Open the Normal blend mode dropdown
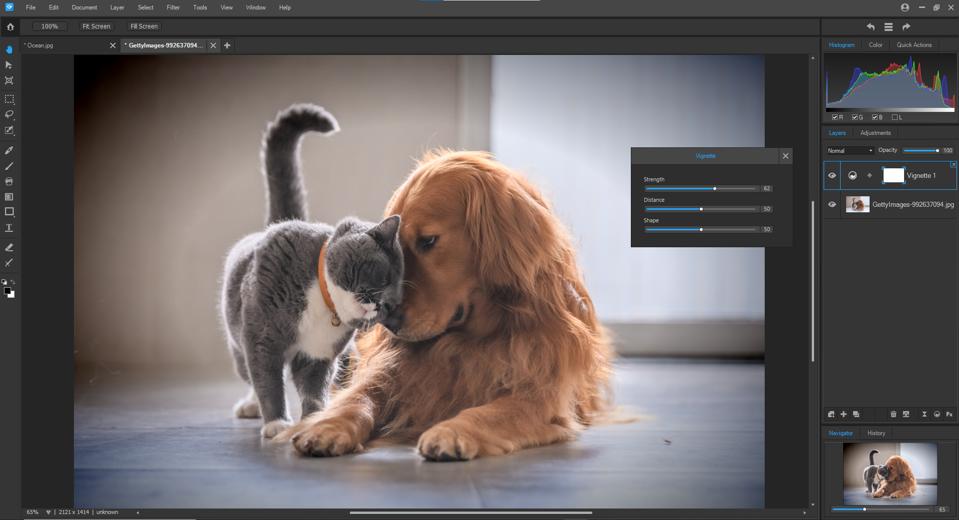The image size is (959, 520). [850, 150]
